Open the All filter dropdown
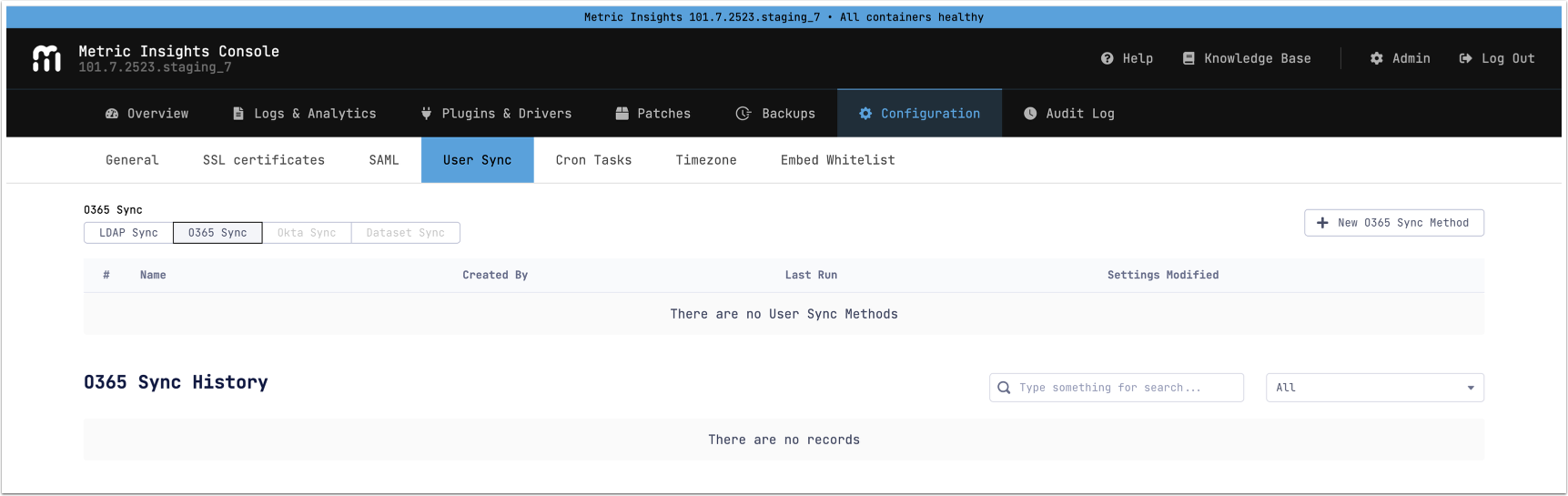The height and width of the screenshot is (496, 1568). click(1375, 388)
